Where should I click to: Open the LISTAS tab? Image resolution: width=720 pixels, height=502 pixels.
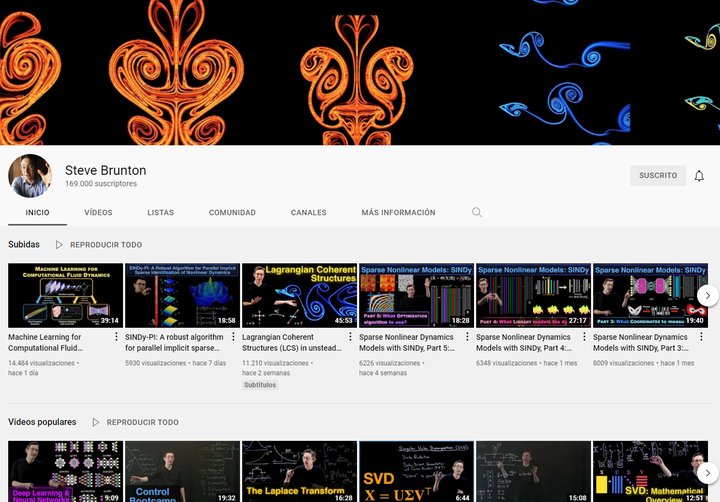tap(161, 213)
